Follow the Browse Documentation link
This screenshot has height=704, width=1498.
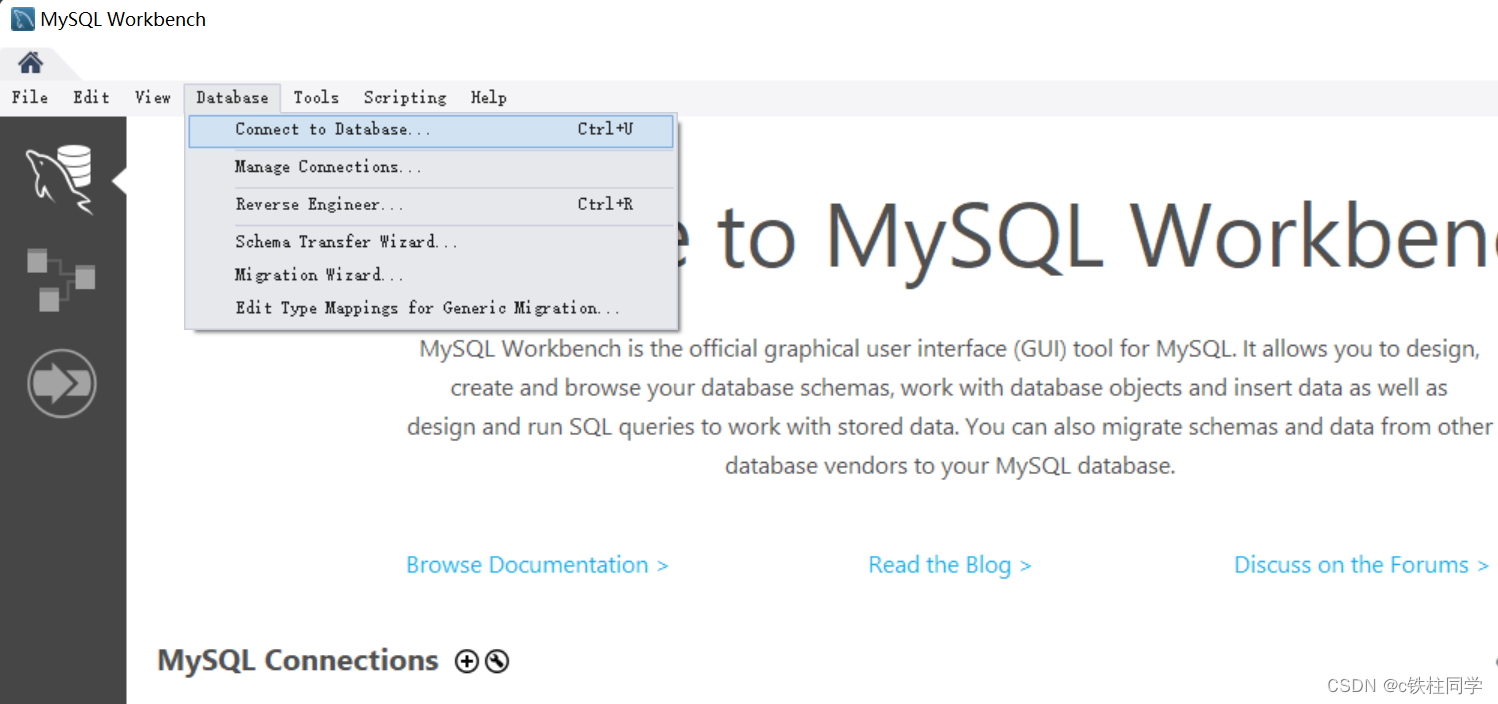click(537, 565)
